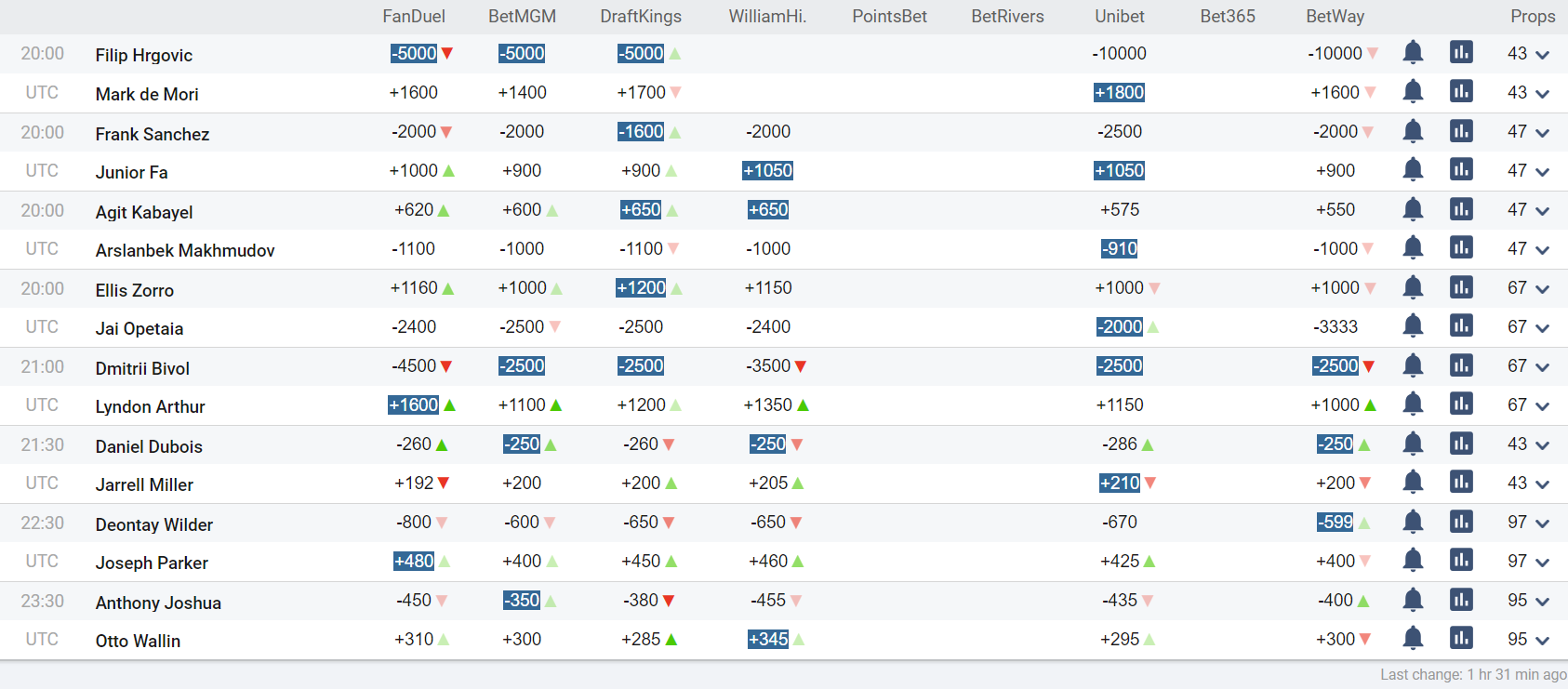Select the PointsBet column header
The width and height of the screenshot is (1568, 689).
point(889,17)
